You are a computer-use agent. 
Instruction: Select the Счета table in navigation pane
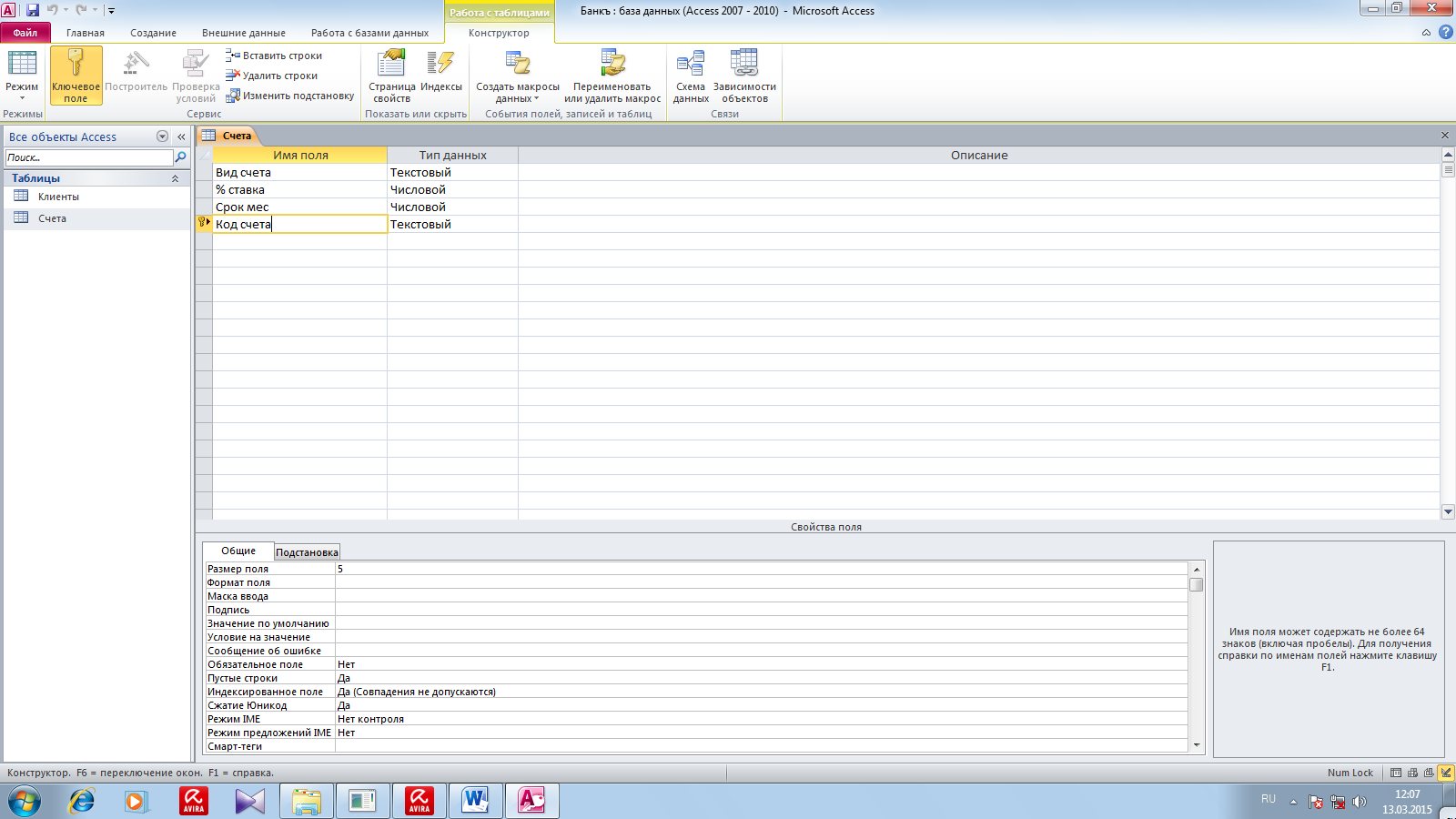coord(97,218)
